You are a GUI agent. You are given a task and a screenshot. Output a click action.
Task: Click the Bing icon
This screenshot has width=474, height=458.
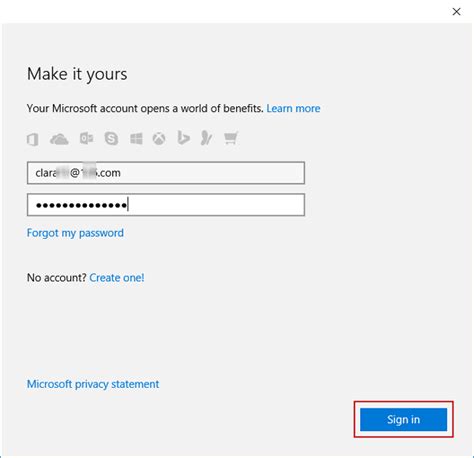point(183,138)
